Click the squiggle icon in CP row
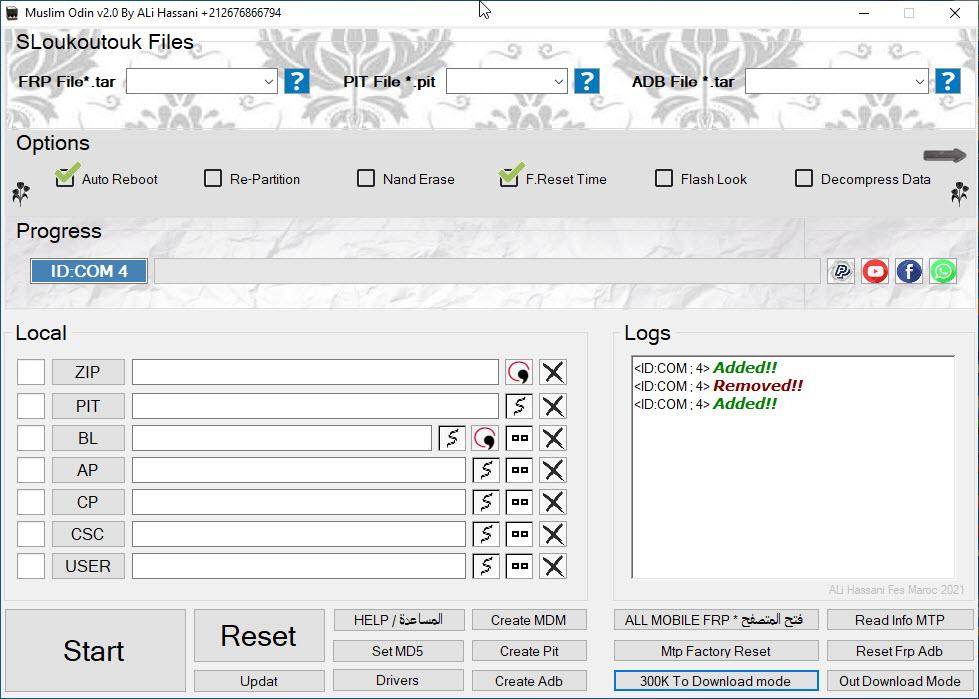Image resolution: width=979 pixels, height=699 pixels. (486, 502)
